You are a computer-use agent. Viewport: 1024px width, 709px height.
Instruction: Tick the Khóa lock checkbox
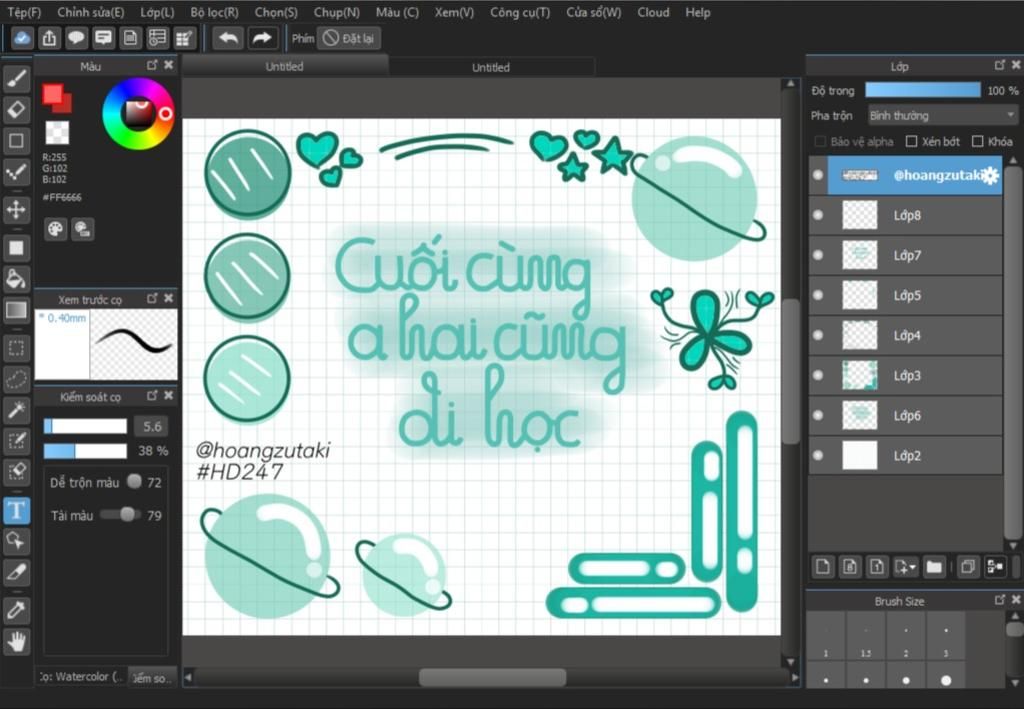(x=978, y=142)
